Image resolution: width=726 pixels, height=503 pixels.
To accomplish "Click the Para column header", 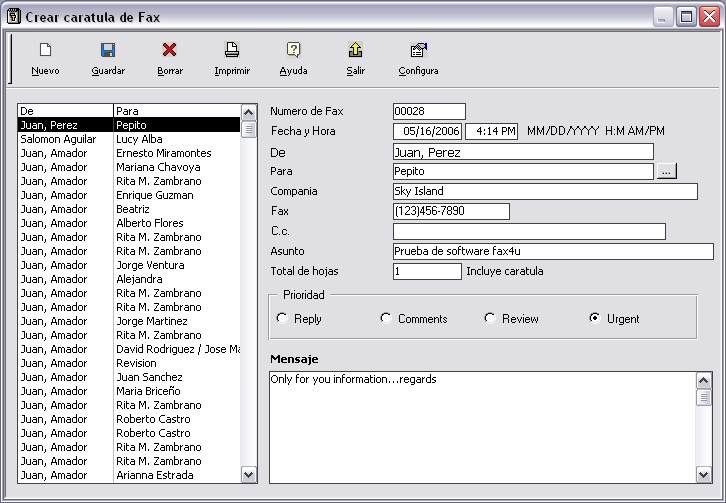I will pos(177,111).
